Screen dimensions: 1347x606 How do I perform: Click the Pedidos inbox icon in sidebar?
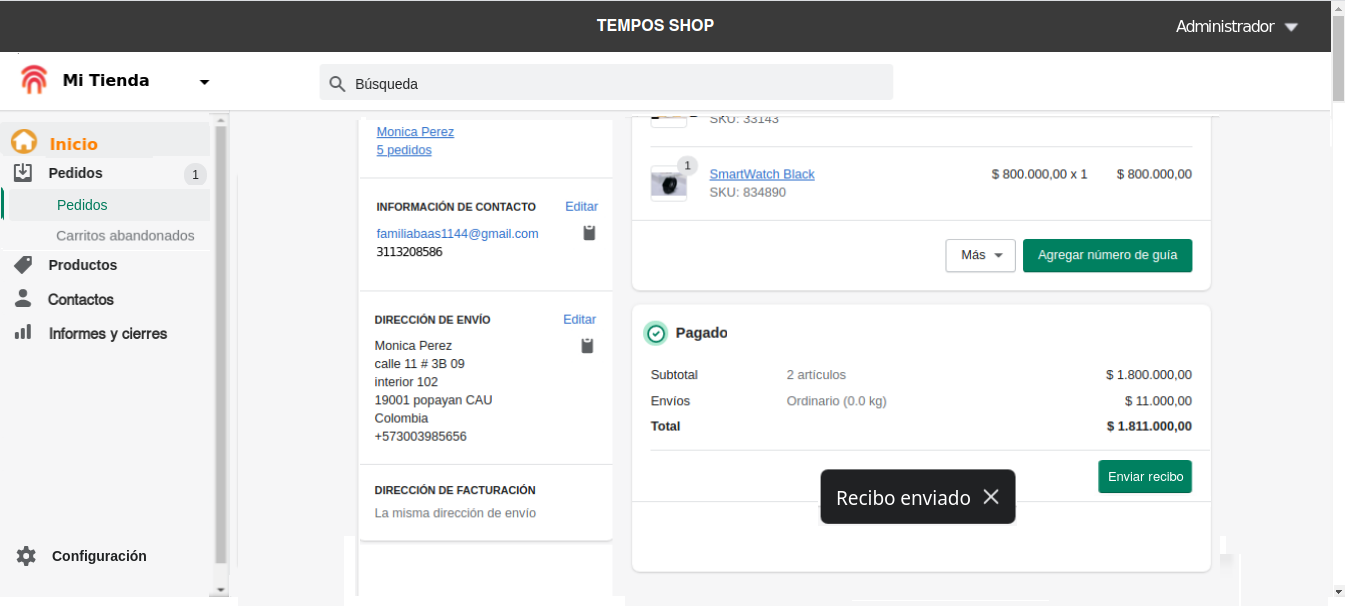click(x=24, y=173)
